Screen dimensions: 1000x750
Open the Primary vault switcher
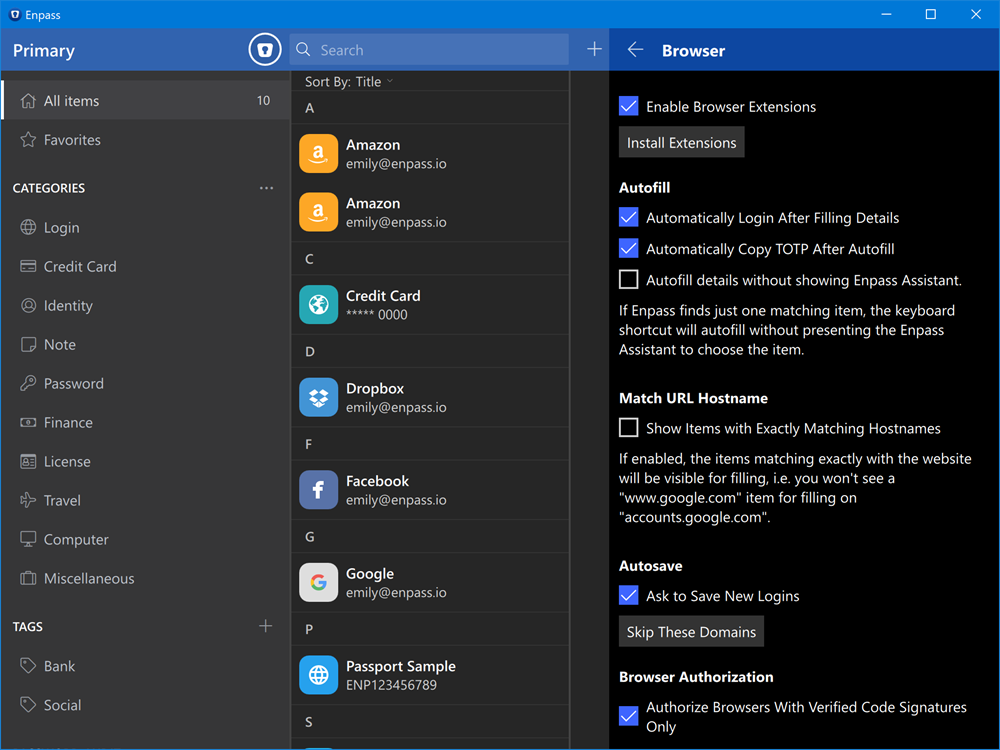[43, 50]
